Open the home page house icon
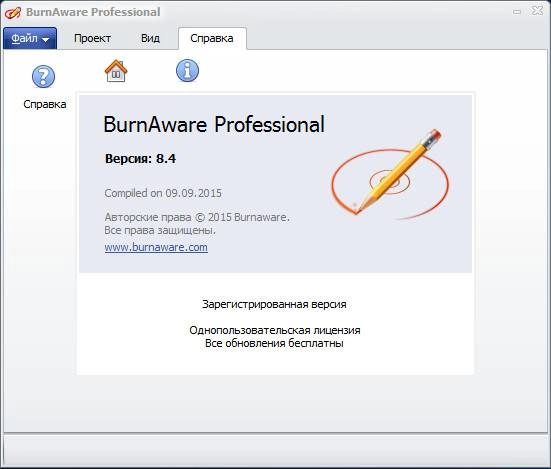551x469 pixels. (x=116, y=71)
